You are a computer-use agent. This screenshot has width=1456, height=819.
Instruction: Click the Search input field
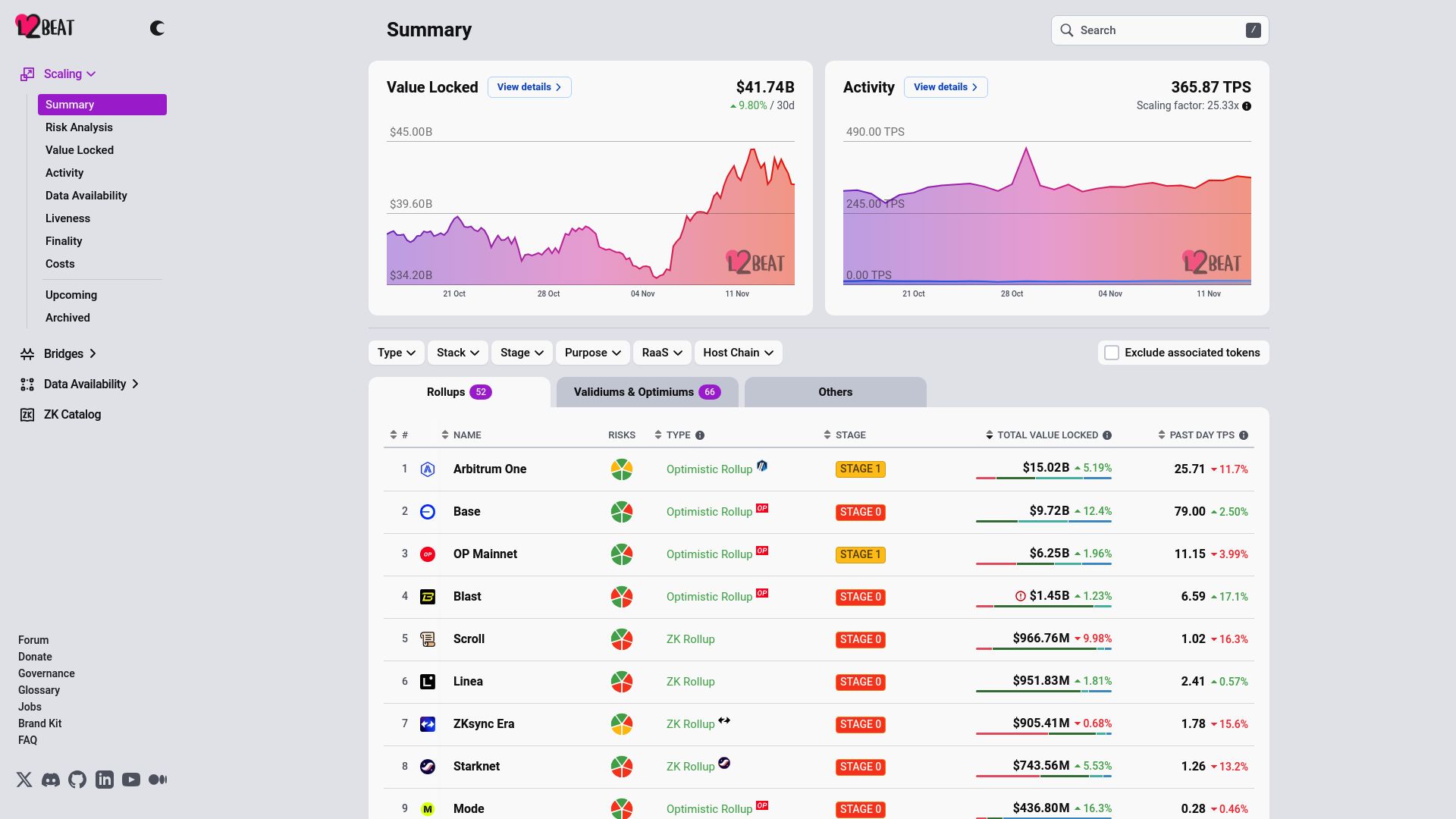pyautogui.click(x=1160, y=30)
